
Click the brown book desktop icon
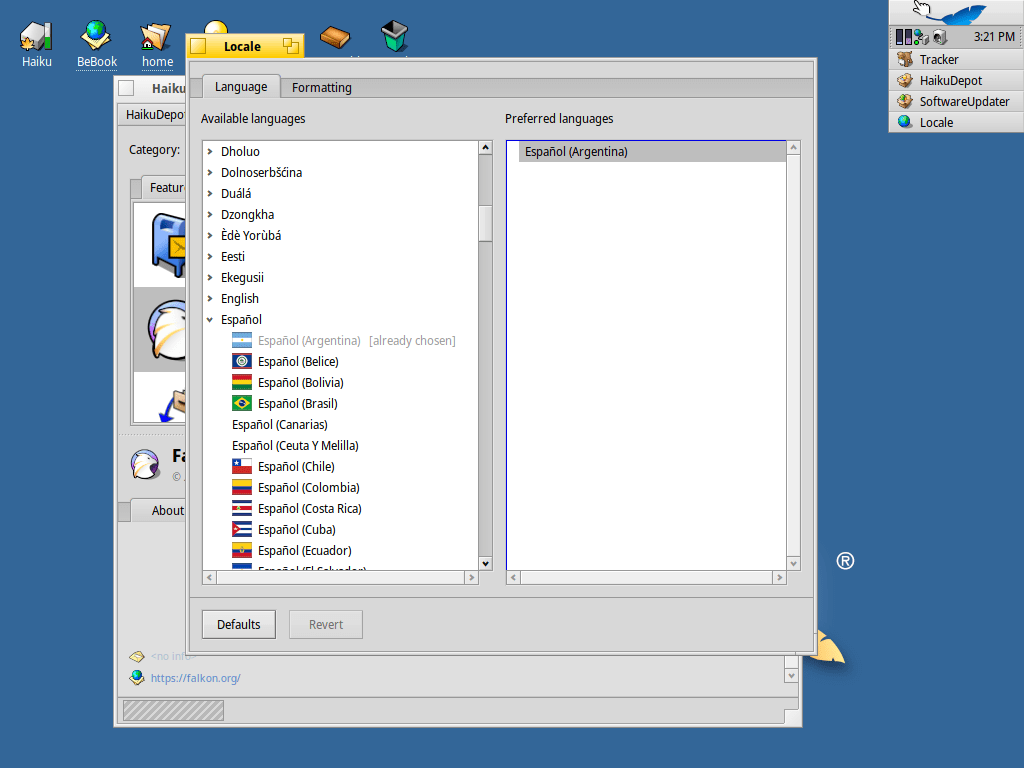click(x=335, y=37)
